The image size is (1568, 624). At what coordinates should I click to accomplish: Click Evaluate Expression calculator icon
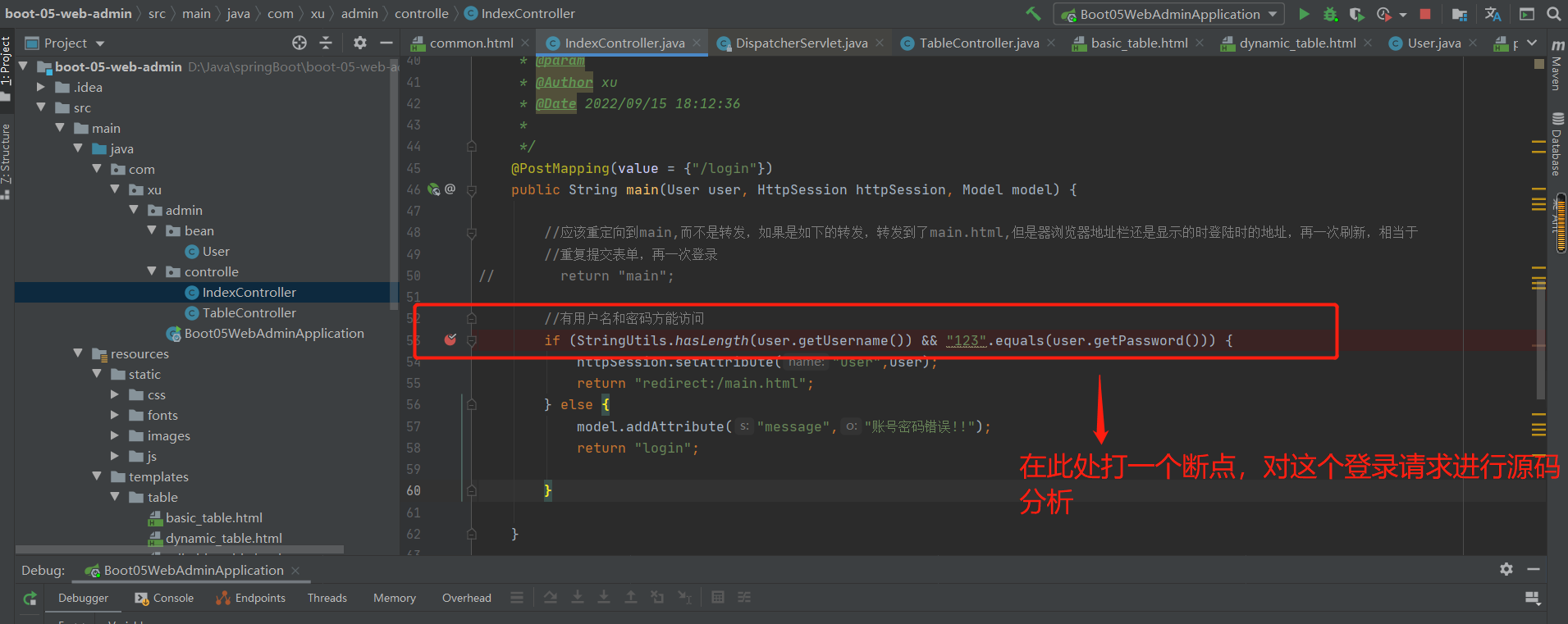[x=718, y=598]
